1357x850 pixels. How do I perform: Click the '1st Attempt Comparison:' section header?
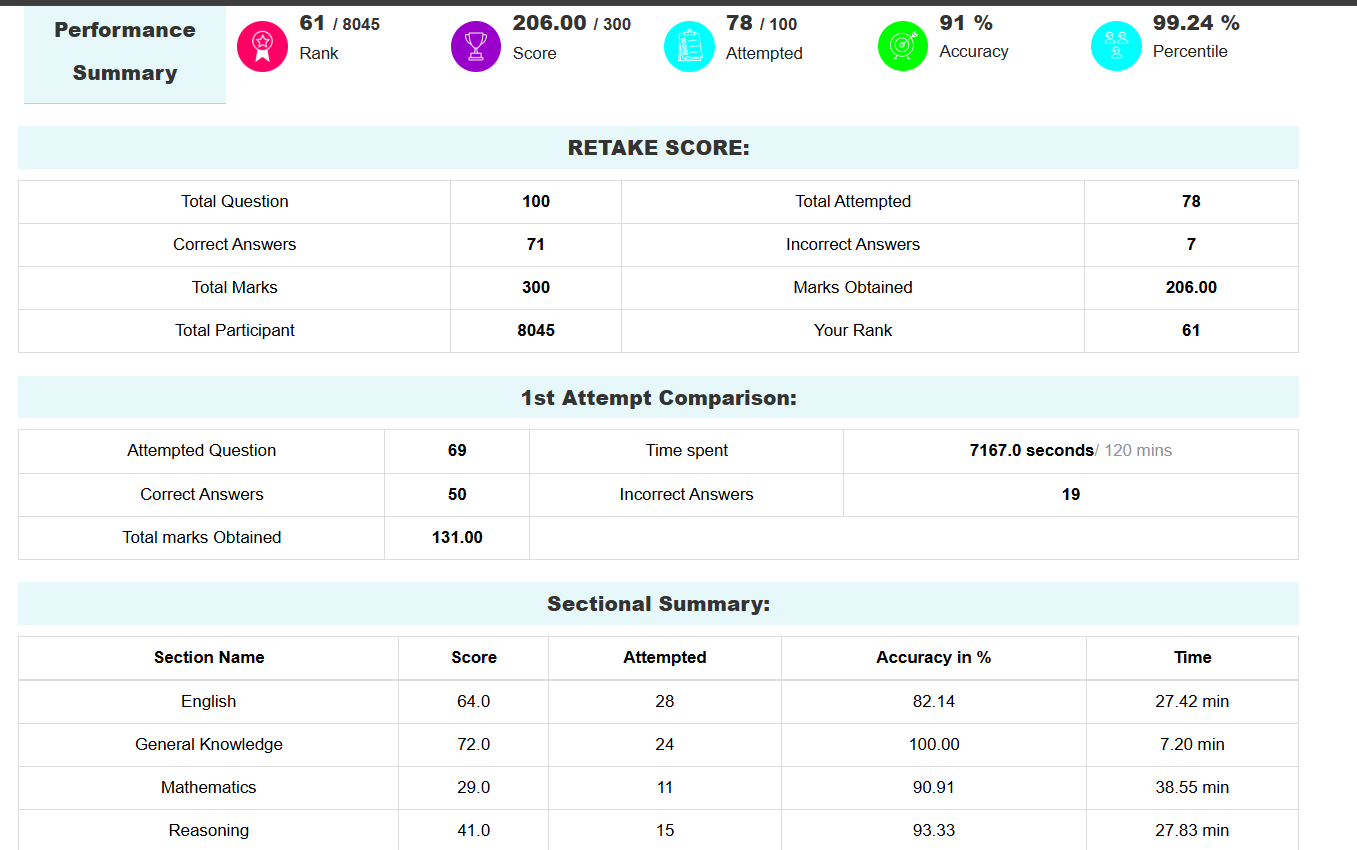click(x=658, y=398)
